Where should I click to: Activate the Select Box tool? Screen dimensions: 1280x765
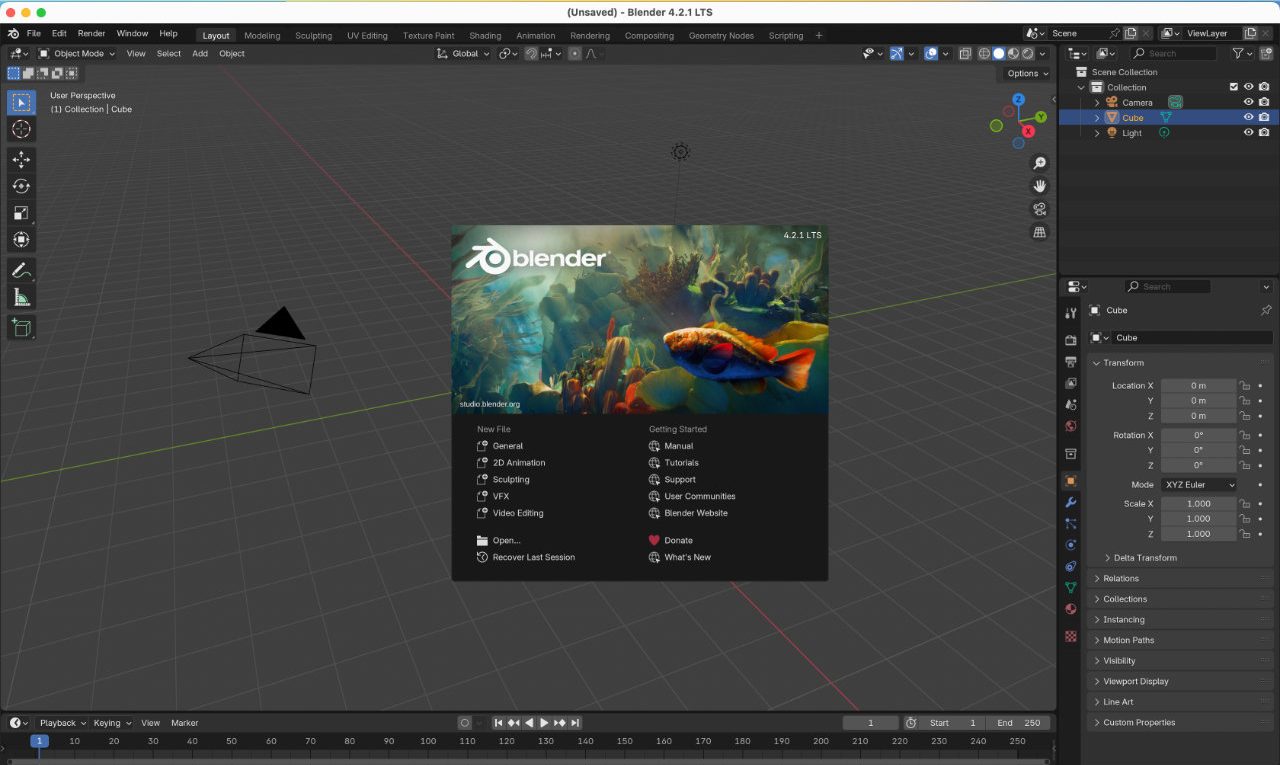pos(21,102)
